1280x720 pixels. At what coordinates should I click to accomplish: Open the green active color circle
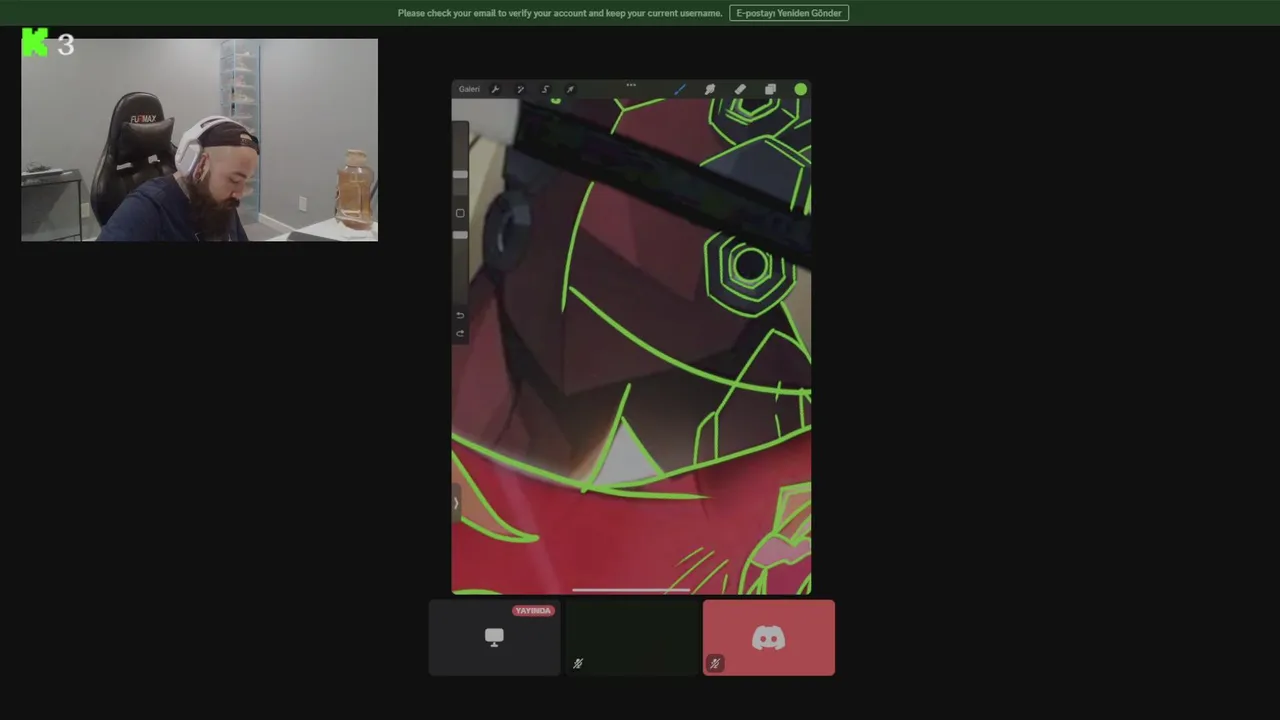[801, 89]
